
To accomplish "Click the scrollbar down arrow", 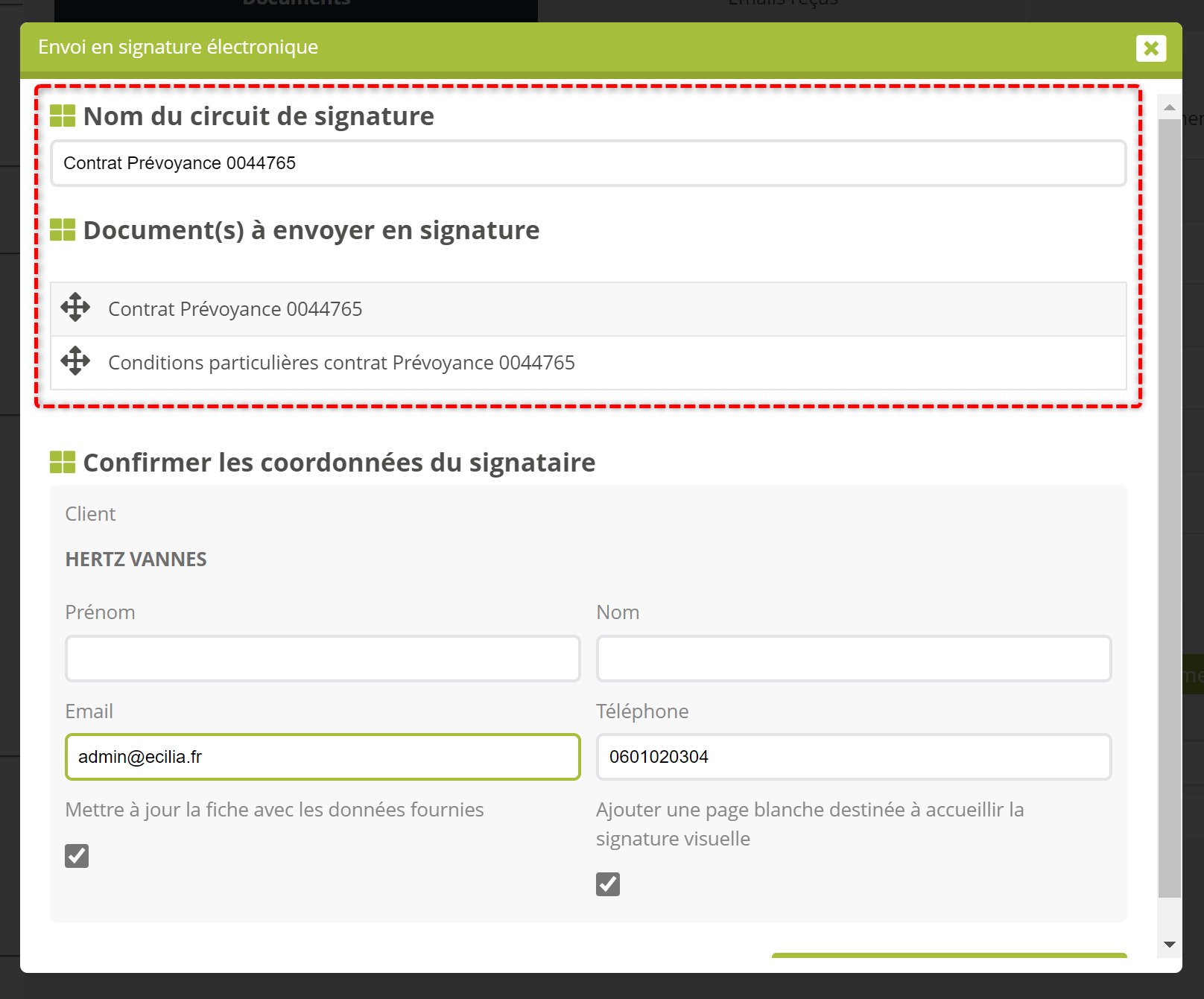I will point(1170,945).
